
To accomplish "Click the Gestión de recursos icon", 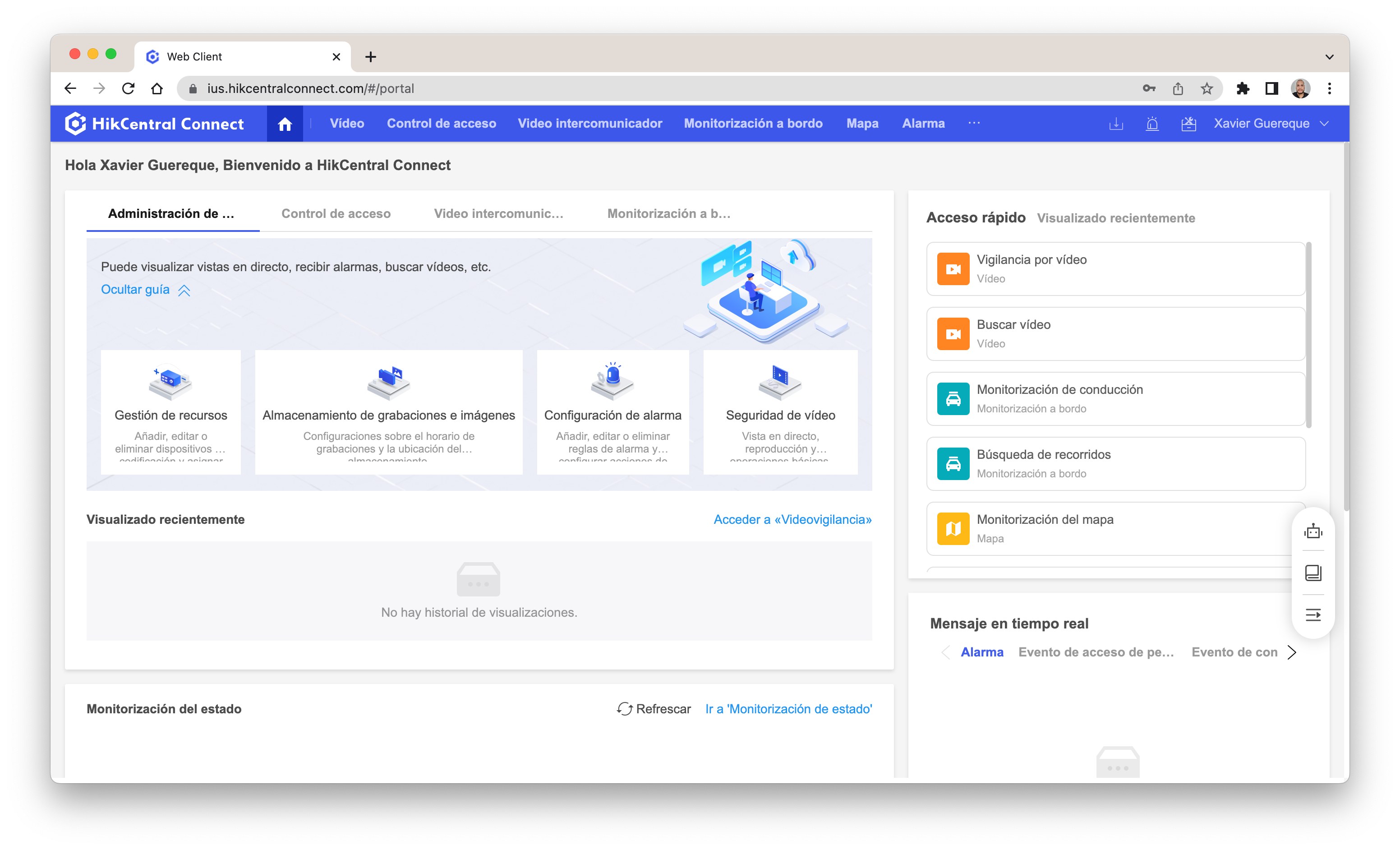I will [x=170, y=381].
